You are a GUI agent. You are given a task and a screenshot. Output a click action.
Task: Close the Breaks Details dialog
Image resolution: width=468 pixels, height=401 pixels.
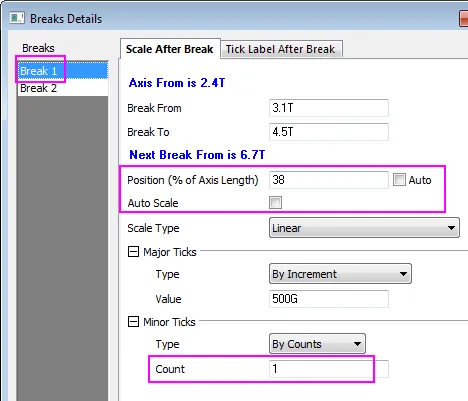[464, 18]
